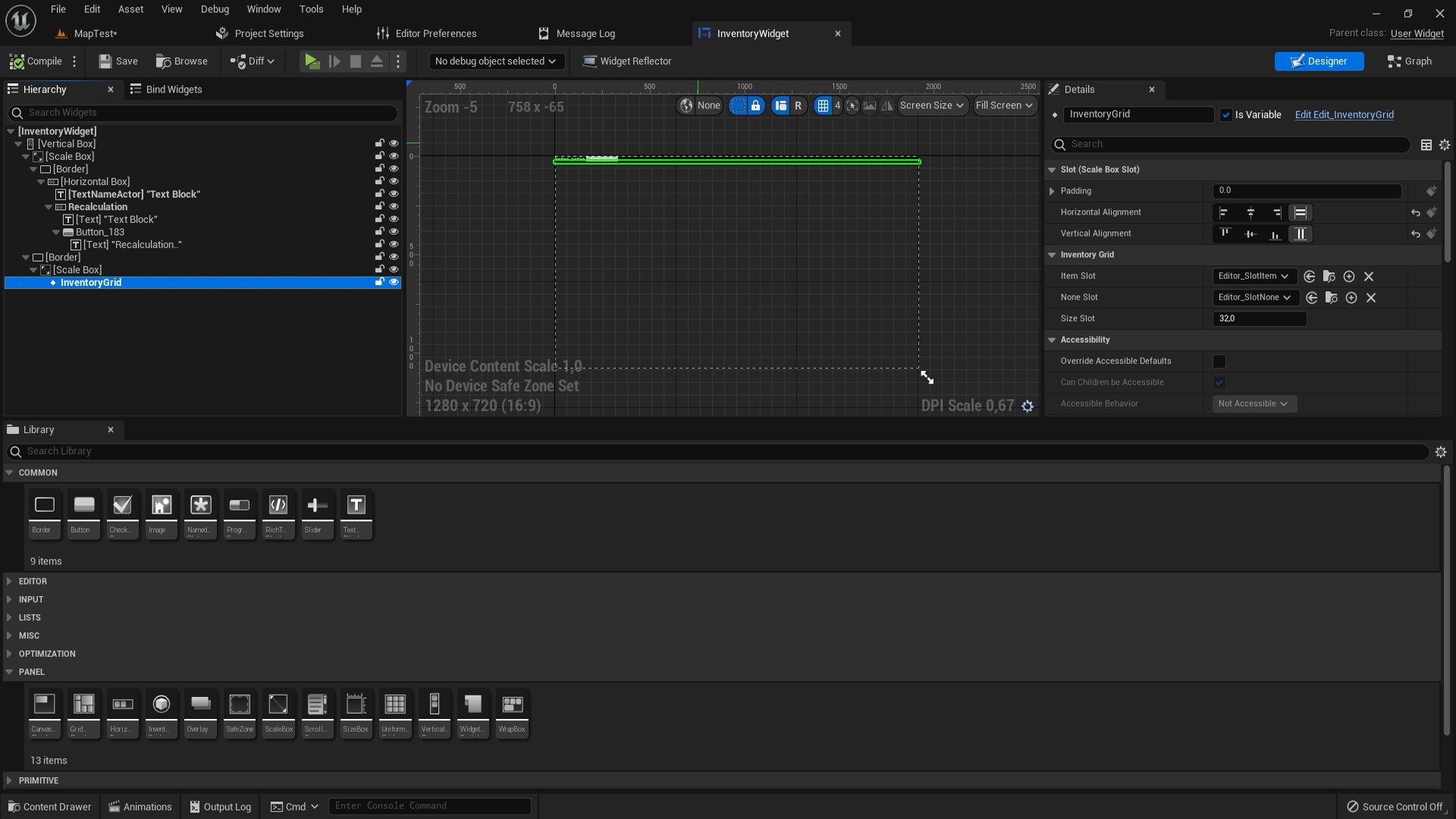Screen dimensions: 1456x819
Task: Open designer view settings gear near DPI Scale
Action: tap(1028, 406)
